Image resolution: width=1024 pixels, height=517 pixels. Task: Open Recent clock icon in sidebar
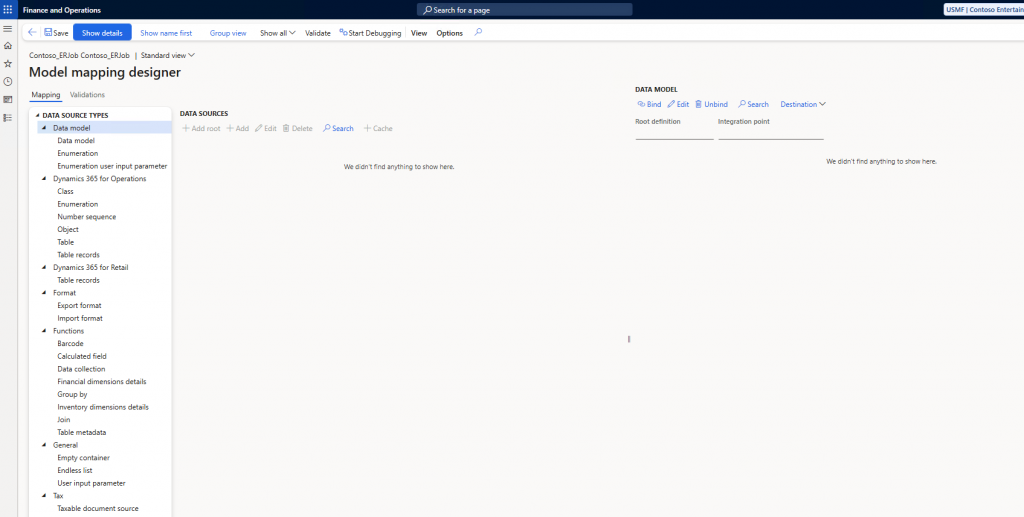click(x=8, y=81)
